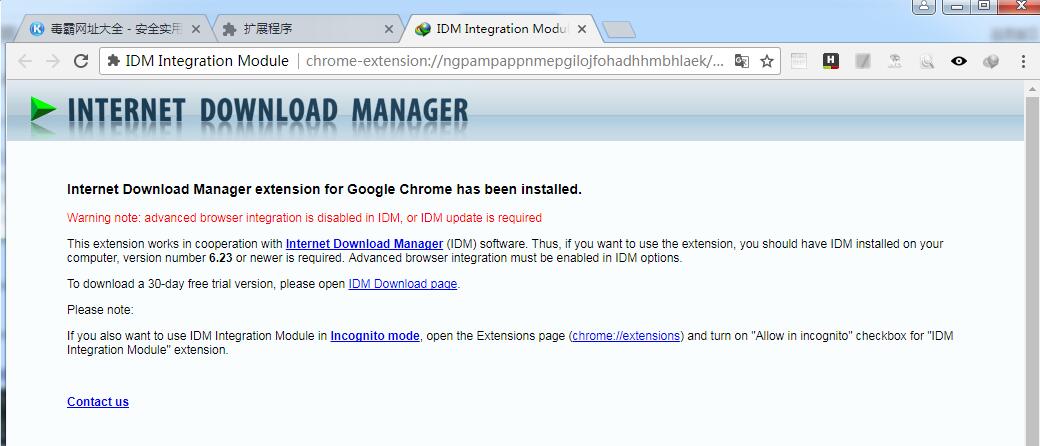The width and height of the screenshot is (1040, 446).
Task: Select the IDM Integration Module tab
Action: (x=501, y=29)
